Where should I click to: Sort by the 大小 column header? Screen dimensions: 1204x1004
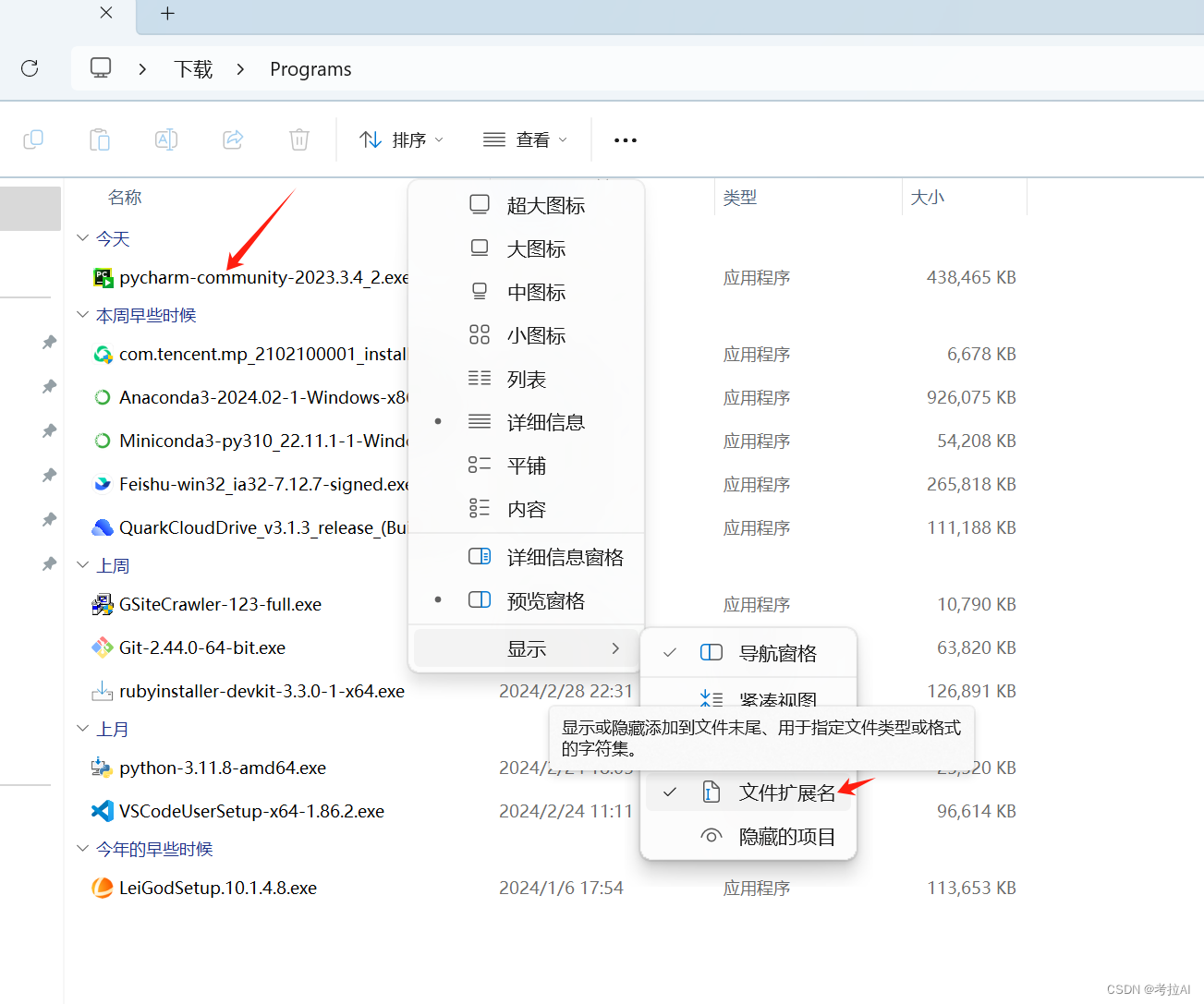pyautogui.click(x=928, y=198)
